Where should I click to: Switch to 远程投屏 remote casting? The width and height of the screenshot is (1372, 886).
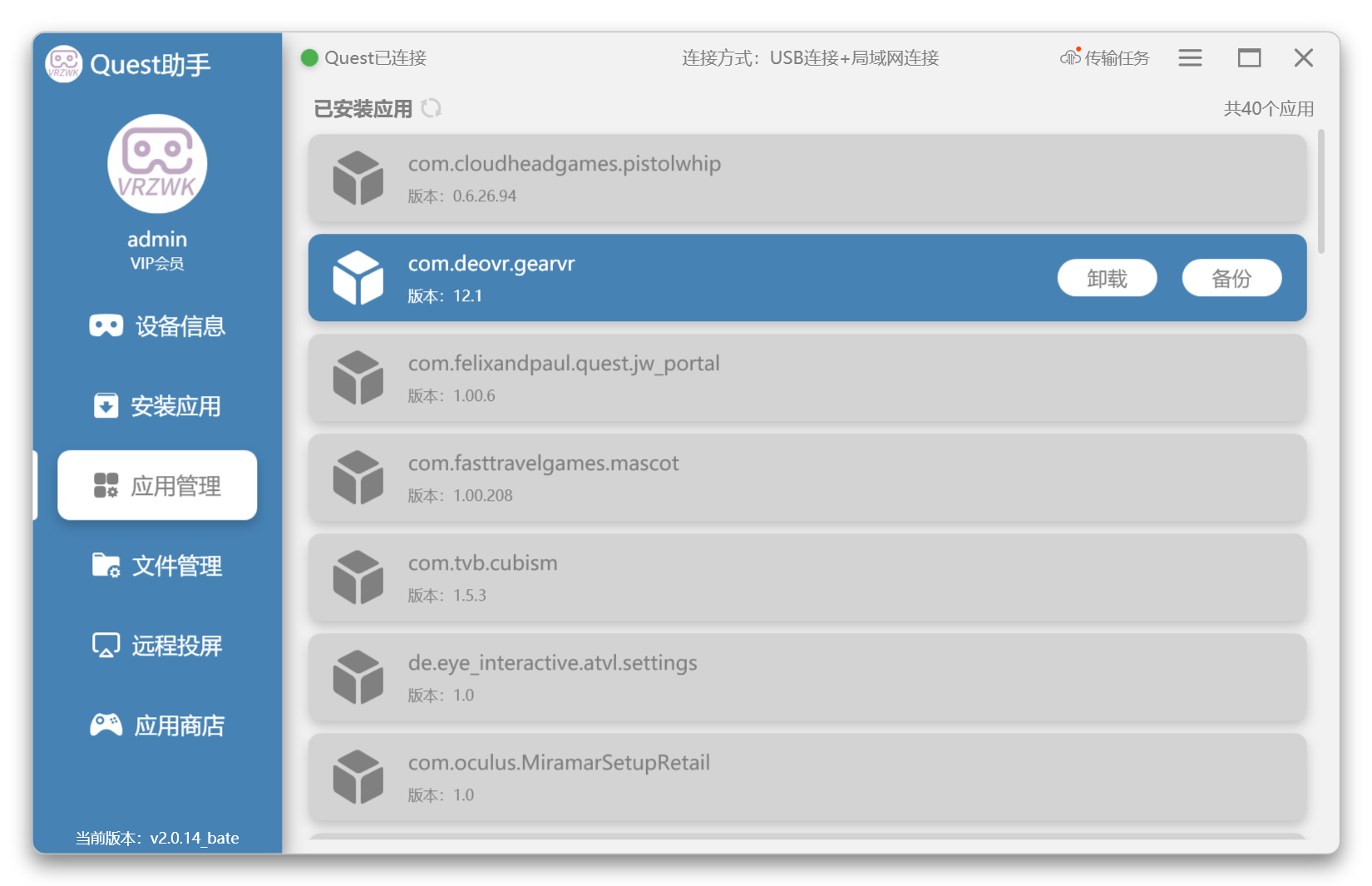click(157, 646)
